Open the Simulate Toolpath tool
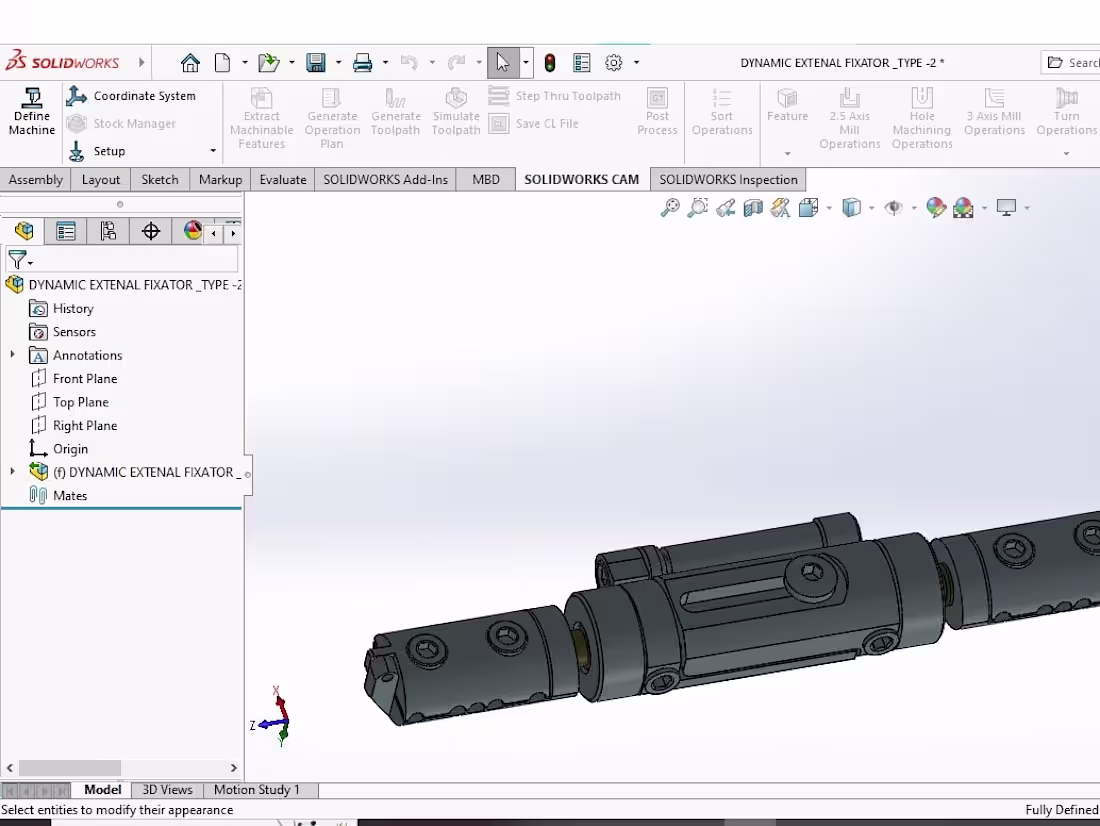1100x826 pixels. click(456, 112)
